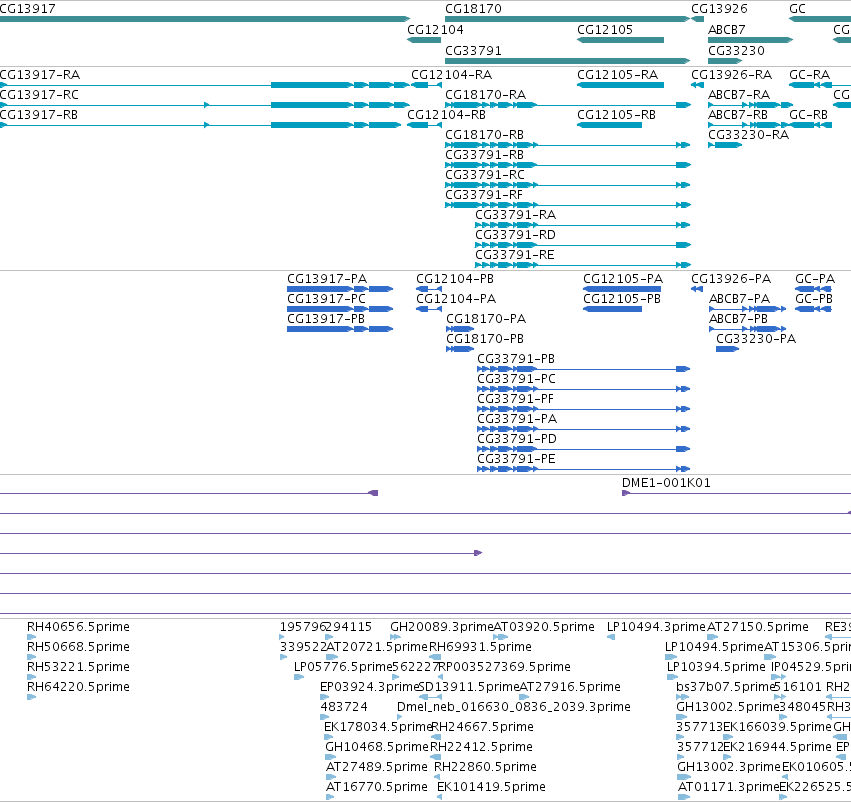Screen dimensions: 851x802
Task: Open transcript label CG33230-RA
Action: click(748, 135)
